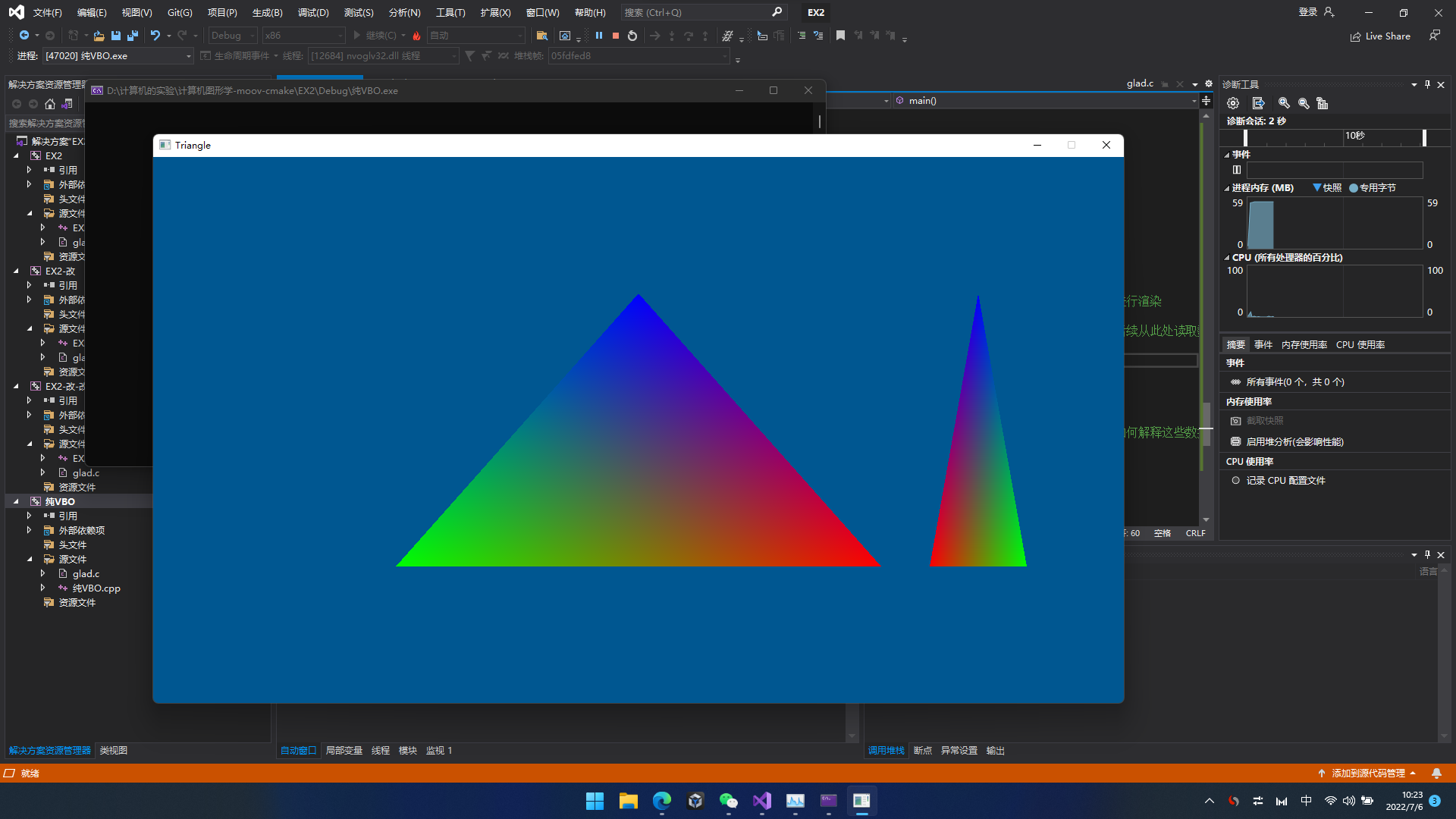
Task: Click the Restart debugging icon
Action: 632,36
